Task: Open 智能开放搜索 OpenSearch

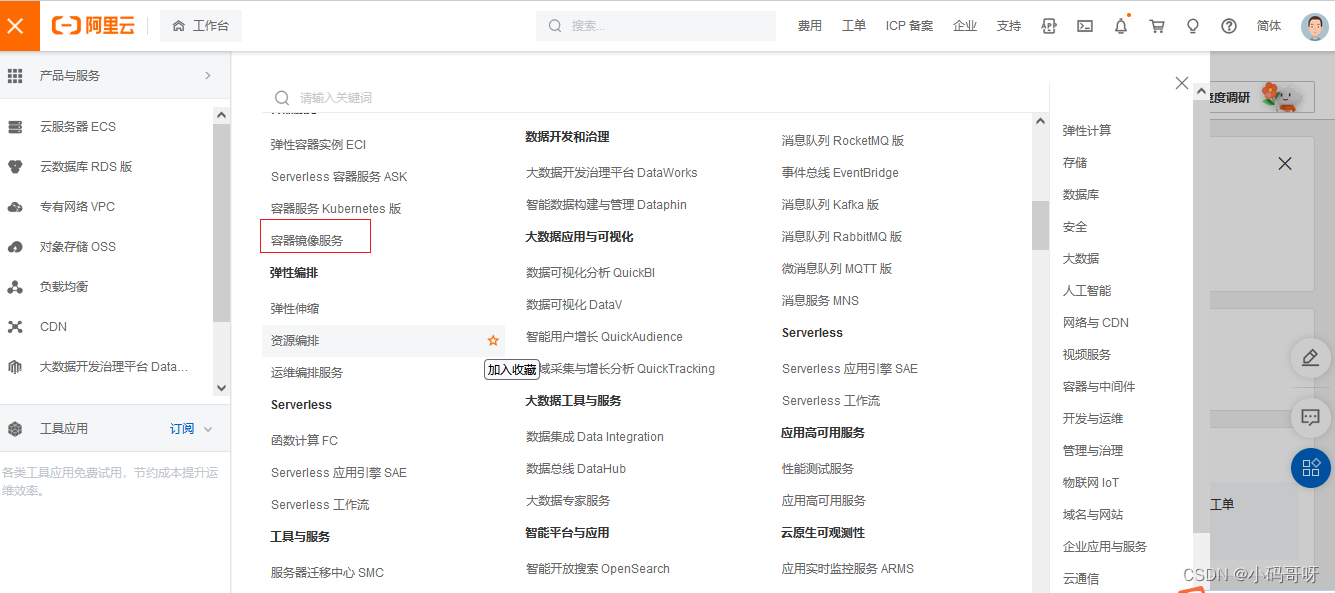Action: pos(598,569)
